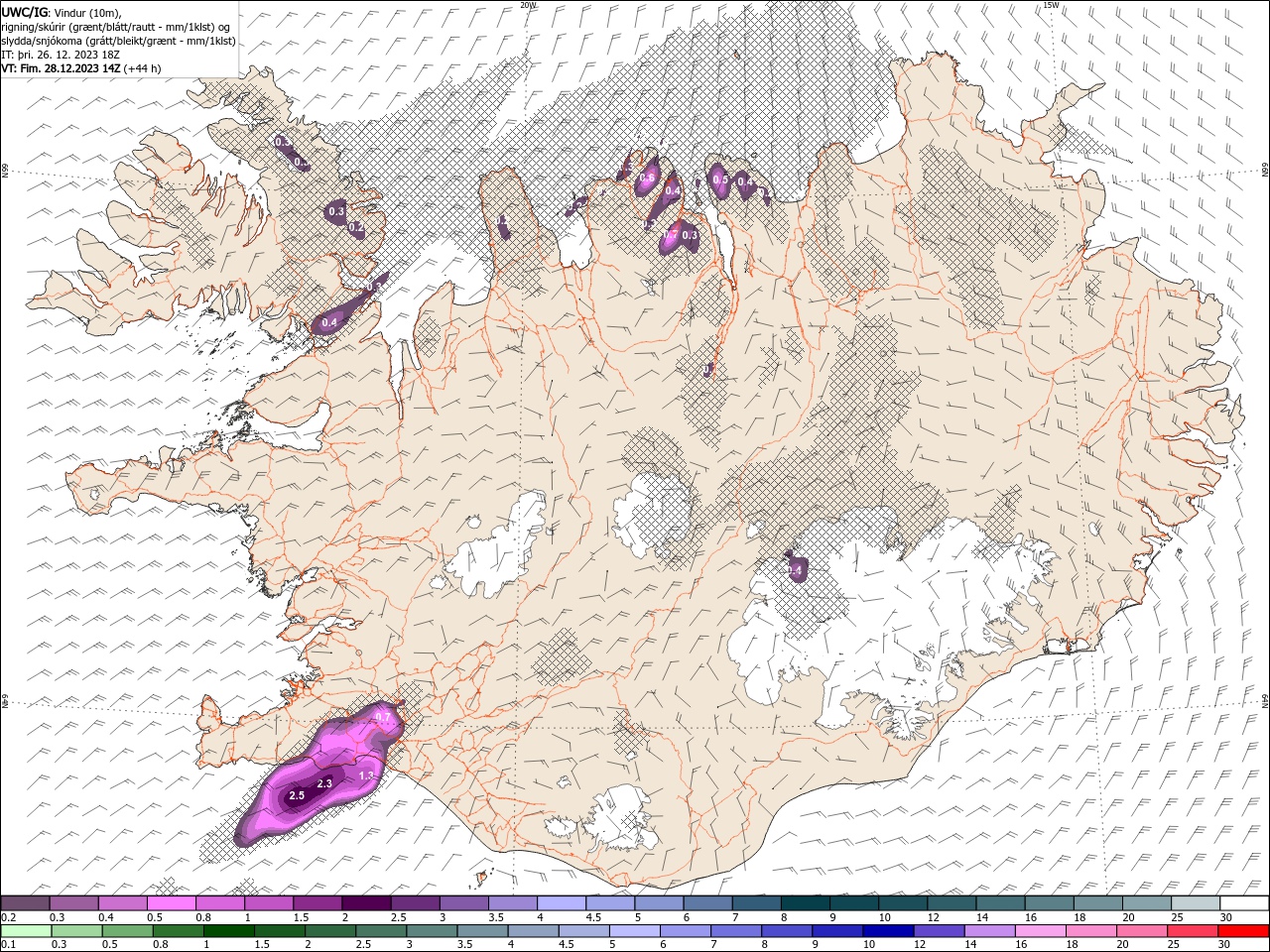Click the 20W longitude label
This screenshot has height=952, width=1270.
coord(528,5)
